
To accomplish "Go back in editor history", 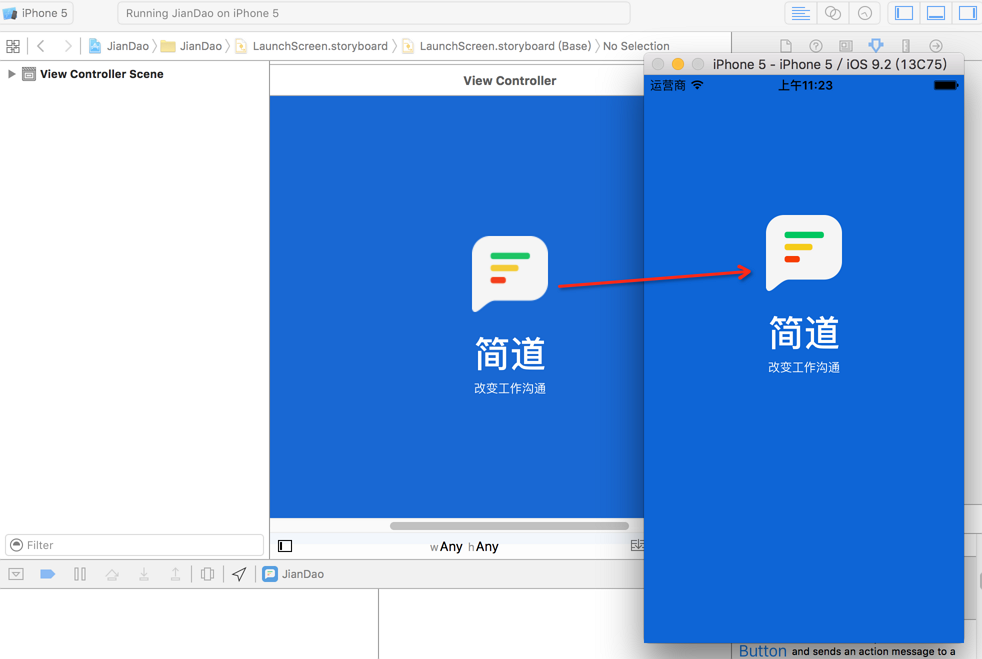I will [41, 46].
